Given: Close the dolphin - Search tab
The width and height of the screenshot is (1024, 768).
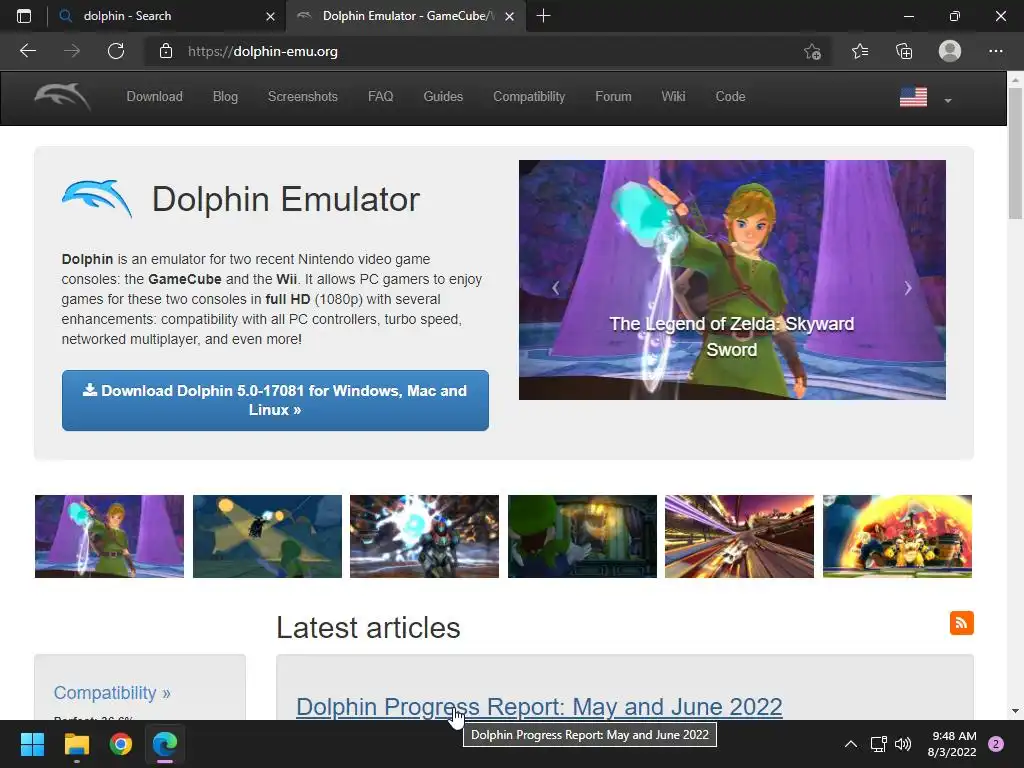Looking at the screenshot, I should 270,16.
